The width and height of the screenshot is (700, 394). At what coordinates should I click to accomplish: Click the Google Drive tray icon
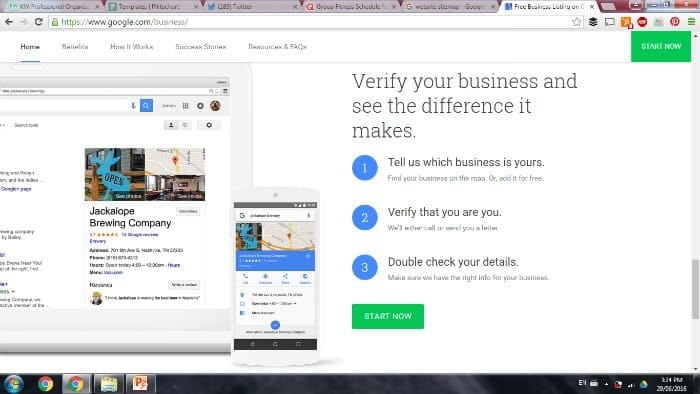(x=643, y=384)
